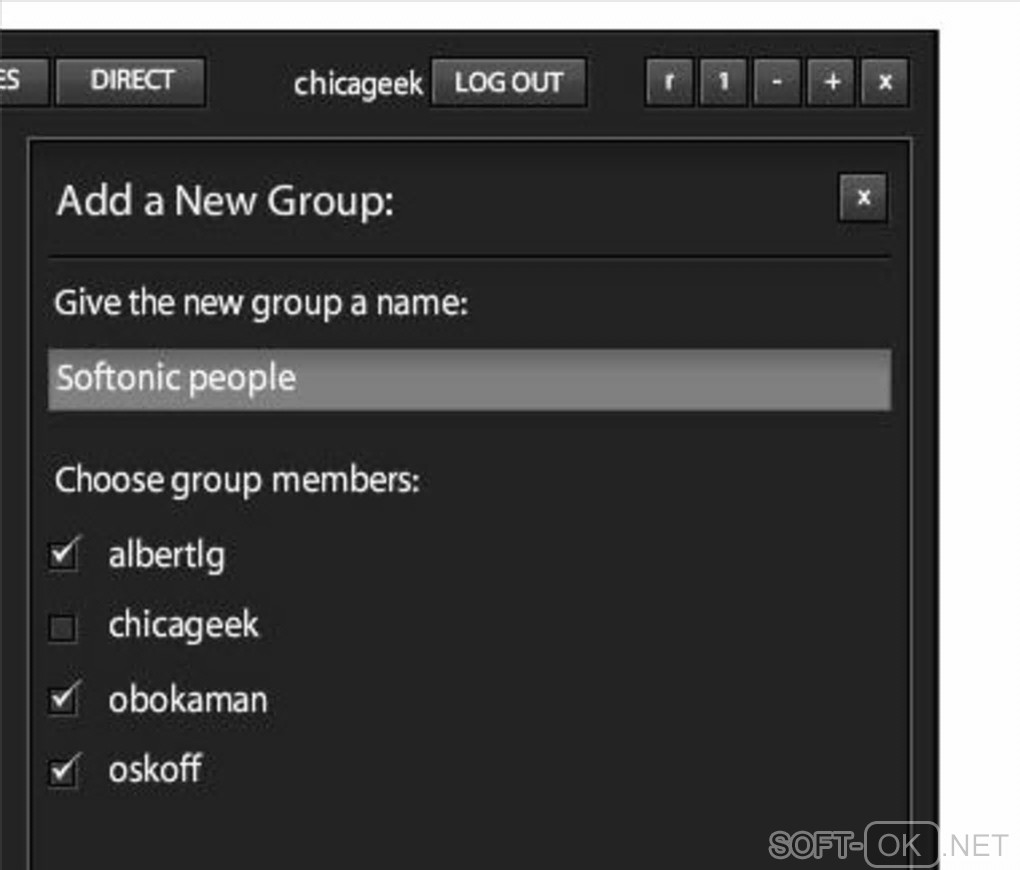Click the chicageek username next to LOG OUT
Screen dimensions: 1020x870
pos(358,84)
